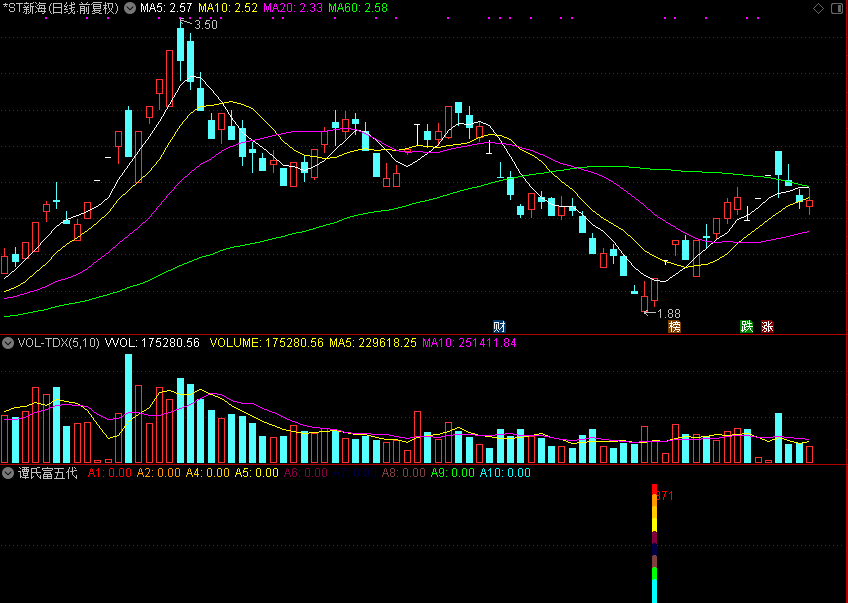Click the 1.88 low price marker
The image size is (848, 603).
(668, 314)
